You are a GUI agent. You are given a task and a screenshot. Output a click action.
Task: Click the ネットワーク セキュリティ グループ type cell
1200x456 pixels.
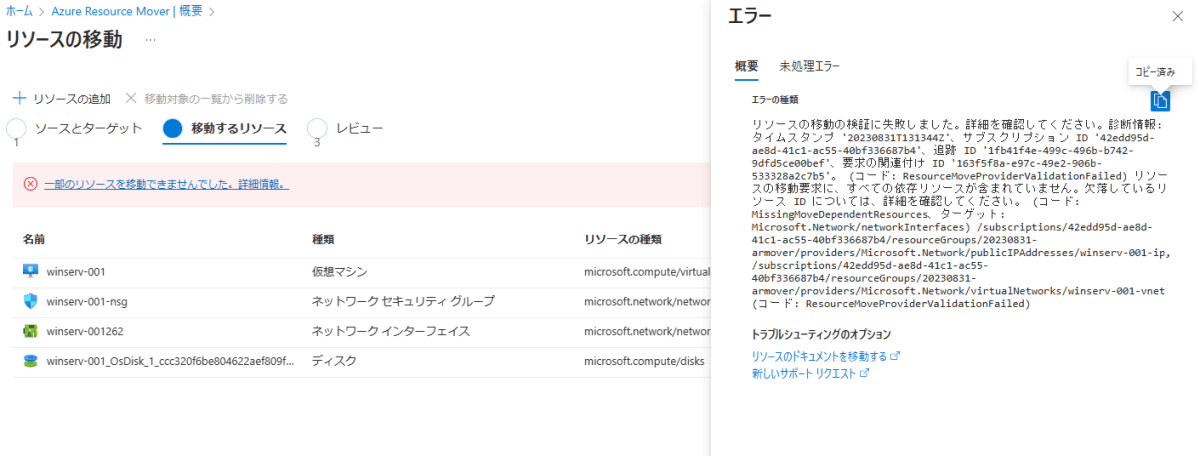403,302
